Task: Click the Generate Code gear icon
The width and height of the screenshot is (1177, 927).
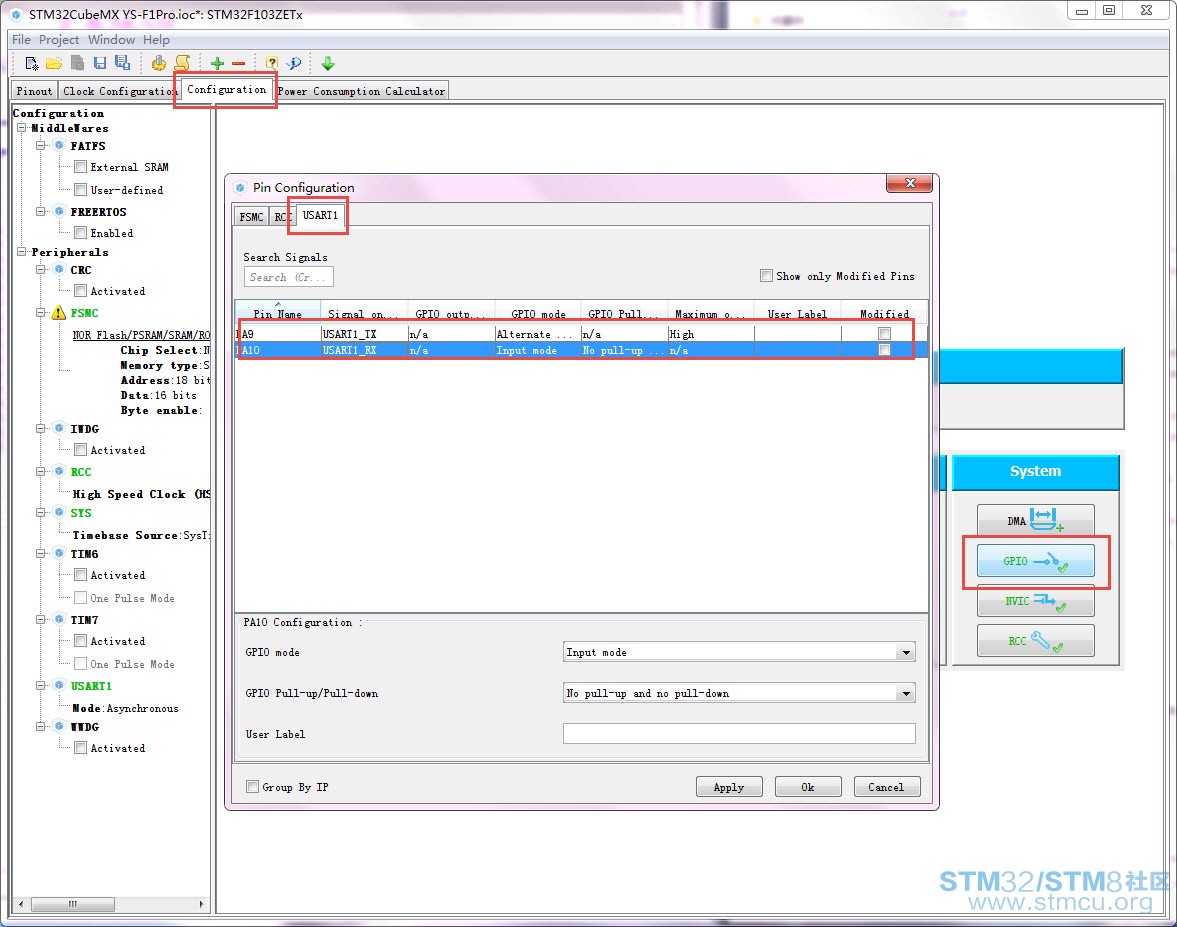Action: coord(158,63)
